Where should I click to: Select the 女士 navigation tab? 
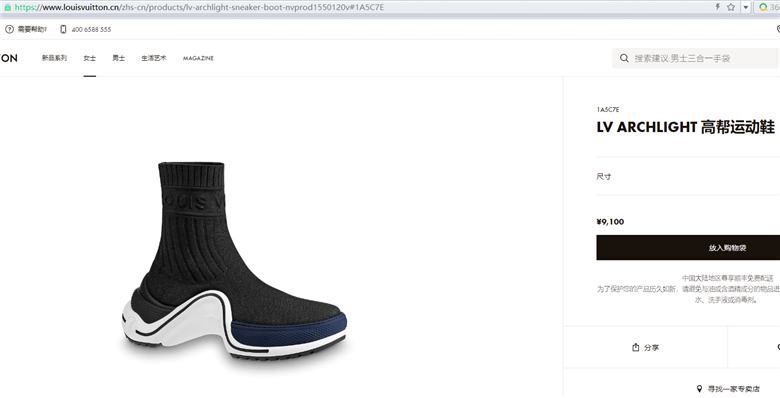click(x=90, y=58)
